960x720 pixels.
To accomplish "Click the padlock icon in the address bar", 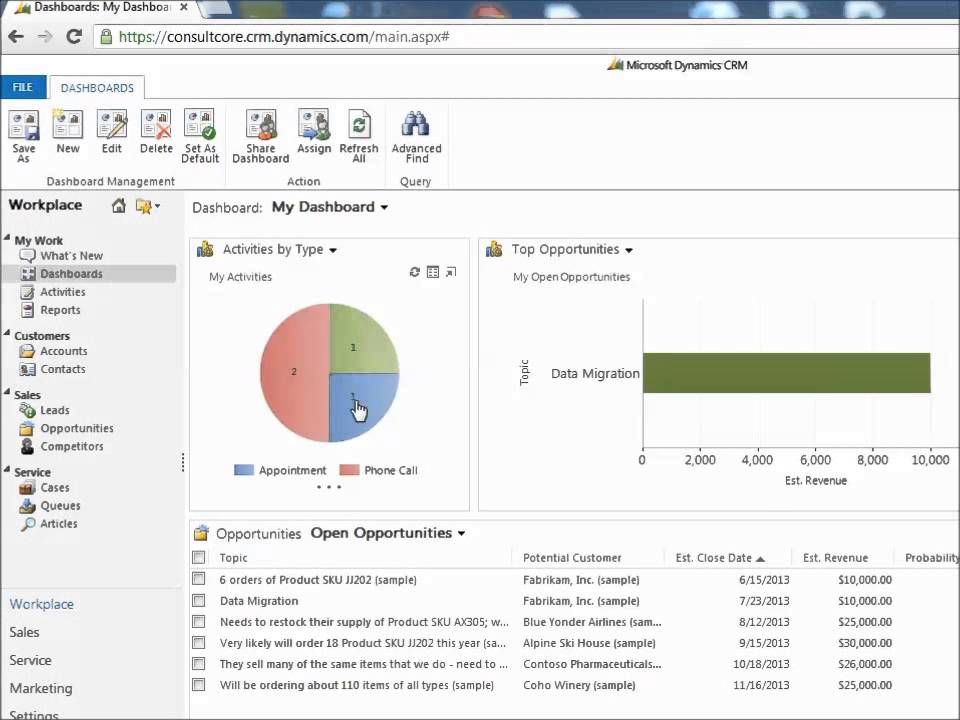I will (106, 37).
